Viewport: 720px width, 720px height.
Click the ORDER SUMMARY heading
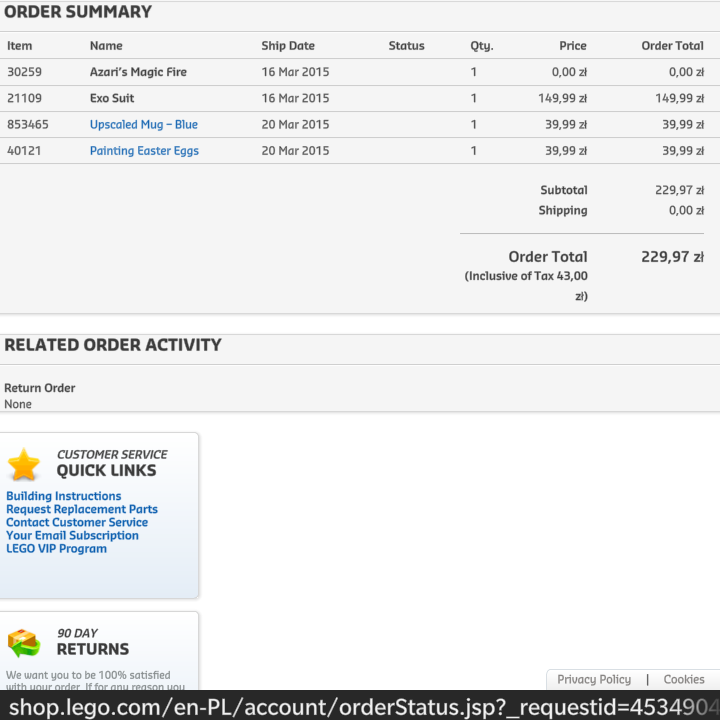78,12
